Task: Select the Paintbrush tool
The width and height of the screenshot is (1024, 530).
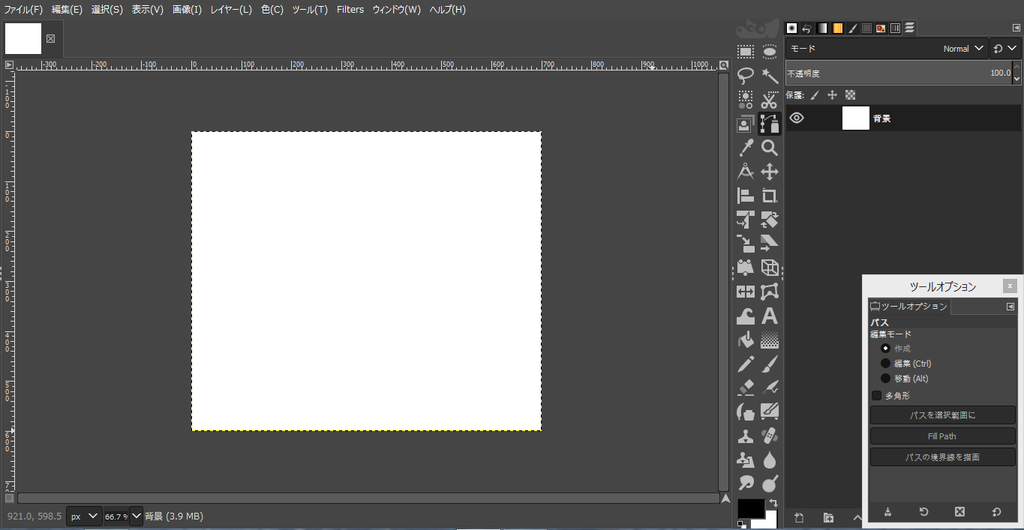Action: tap(770, 364)
